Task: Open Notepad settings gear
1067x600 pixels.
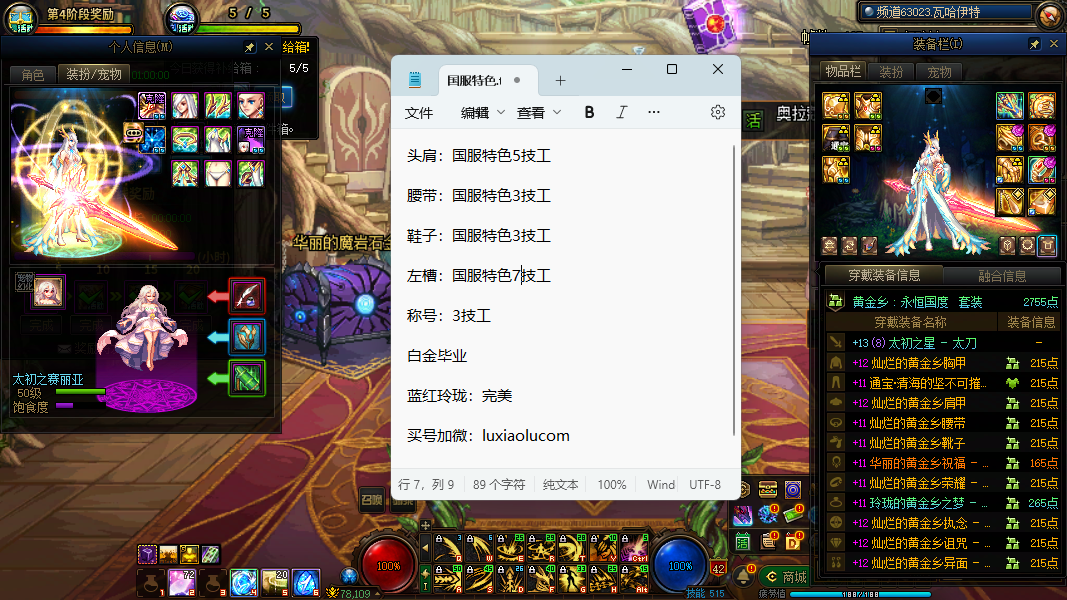Action: tap(717, 112)
